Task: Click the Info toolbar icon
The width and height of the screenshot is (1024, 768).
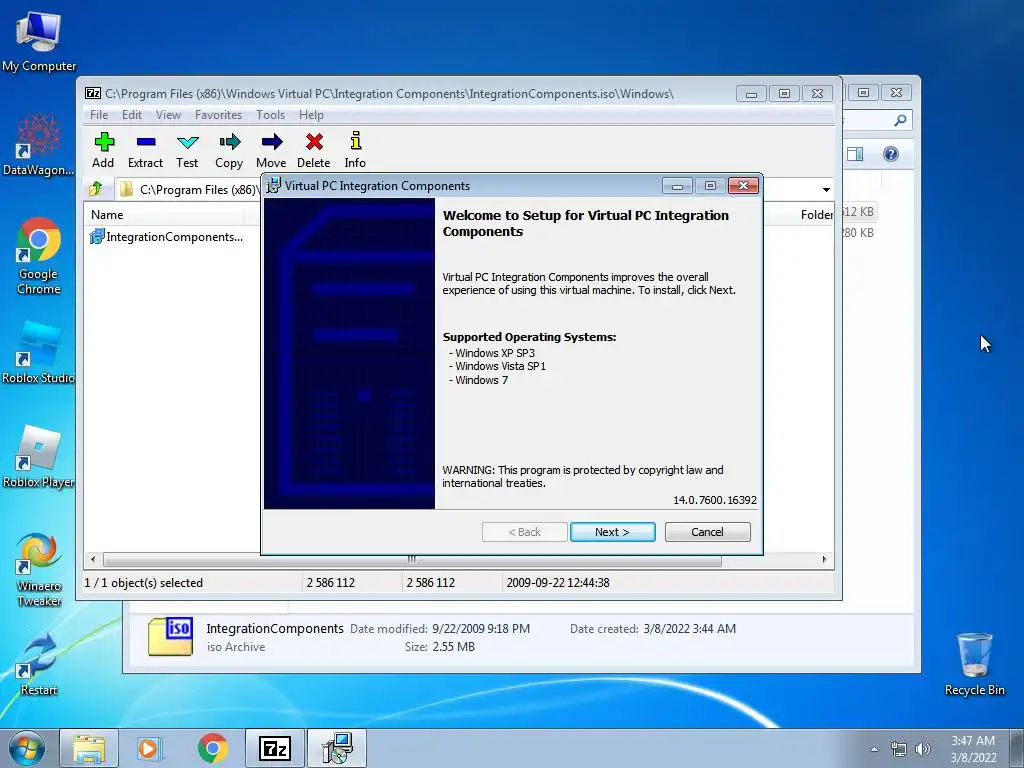Action: coord(355,150)
